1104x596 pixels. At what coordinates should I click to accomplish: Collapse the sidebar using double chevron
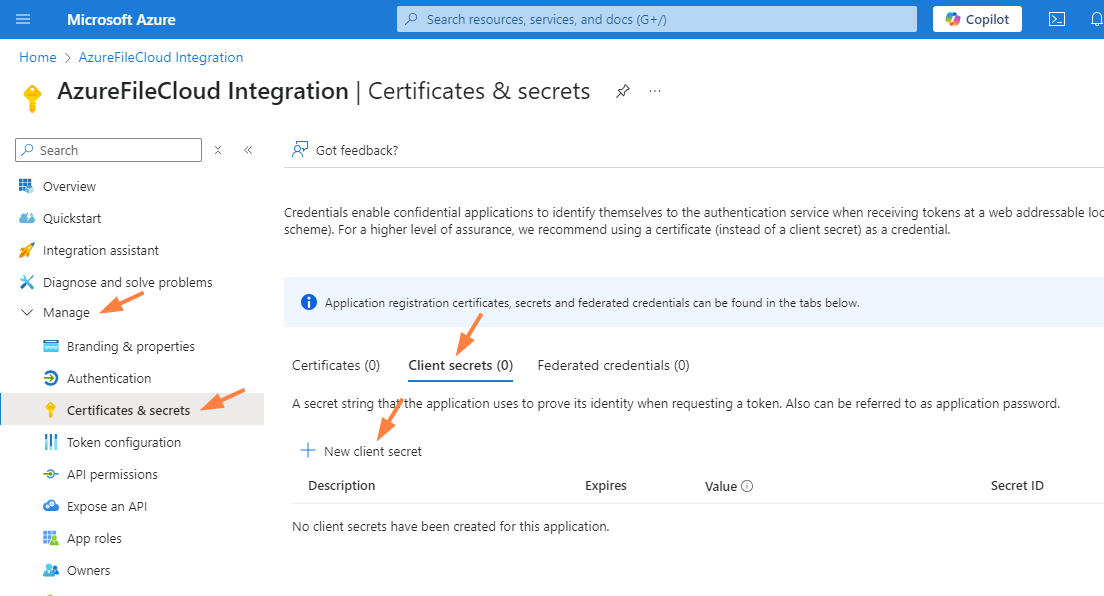pos(248,150)
